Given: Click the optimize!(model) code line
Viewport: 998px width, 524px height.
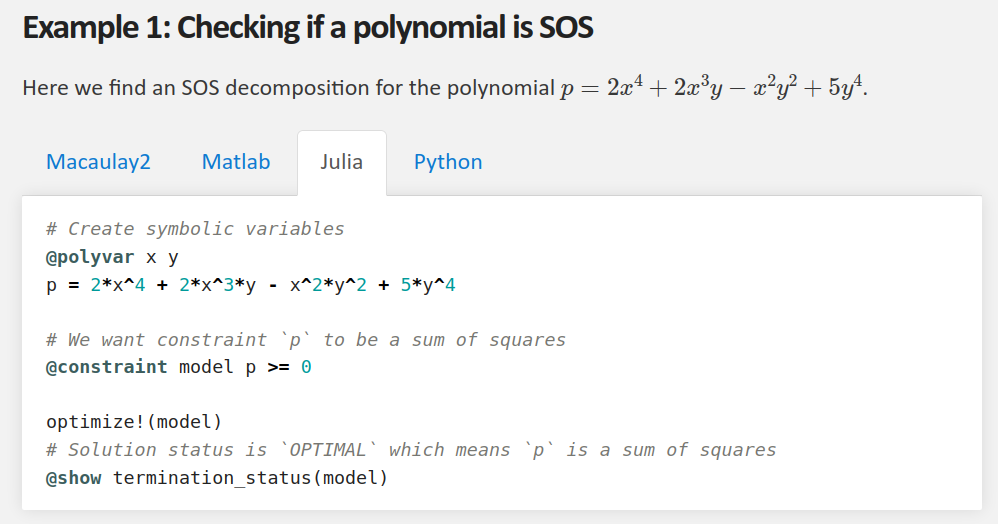Looking at the screenshot, I should tap(134, 421).
